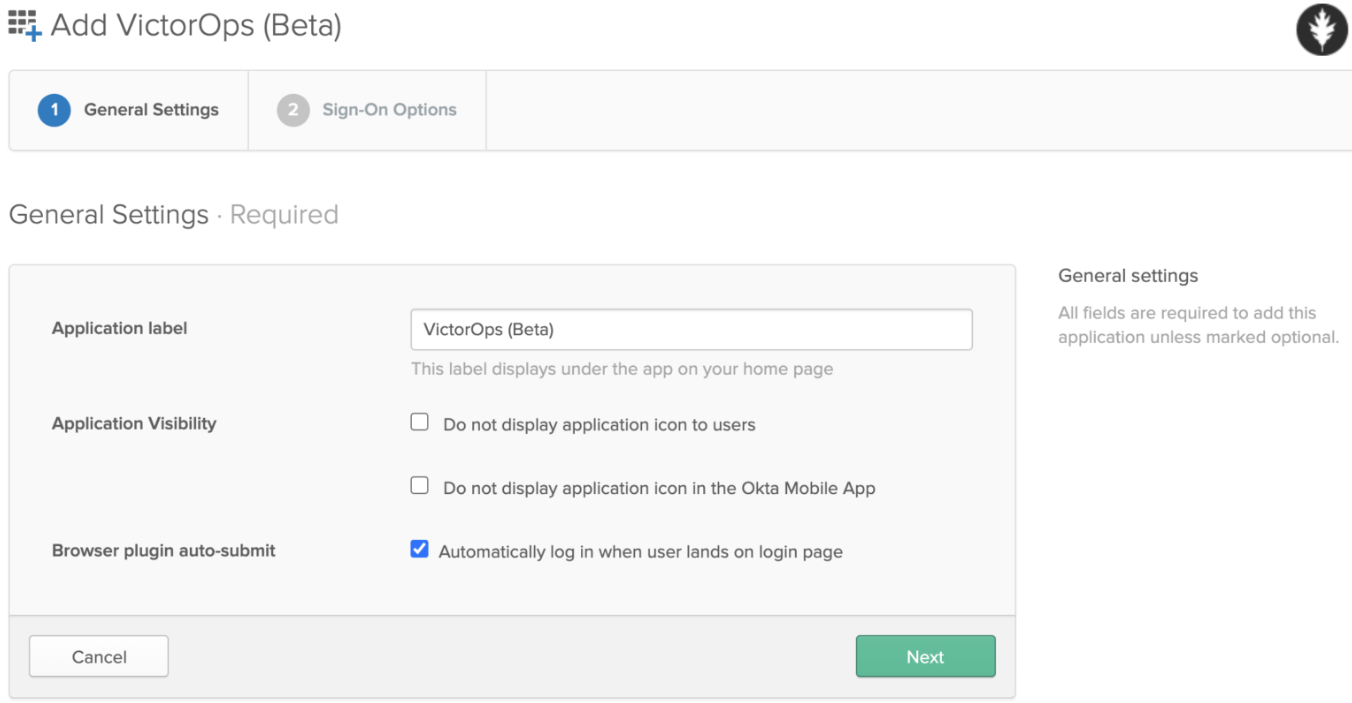The height and width of the screenshot is (703, 1352).
Task: Click inside the Application label field
Action: (691, 329)
